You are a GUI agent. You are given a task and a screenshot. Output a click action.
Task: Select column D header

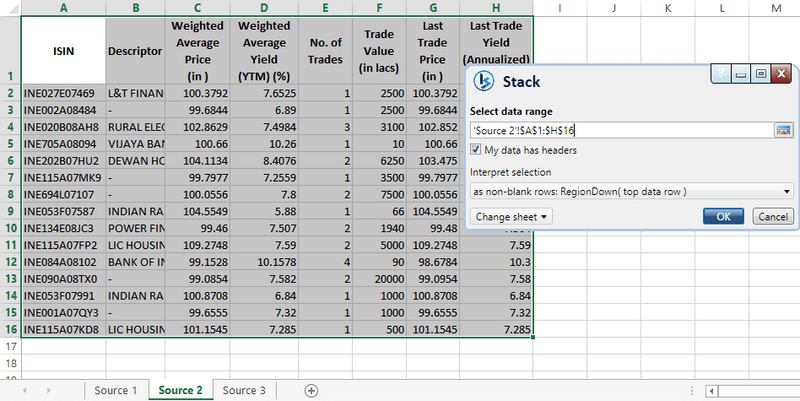click(264, 8)
